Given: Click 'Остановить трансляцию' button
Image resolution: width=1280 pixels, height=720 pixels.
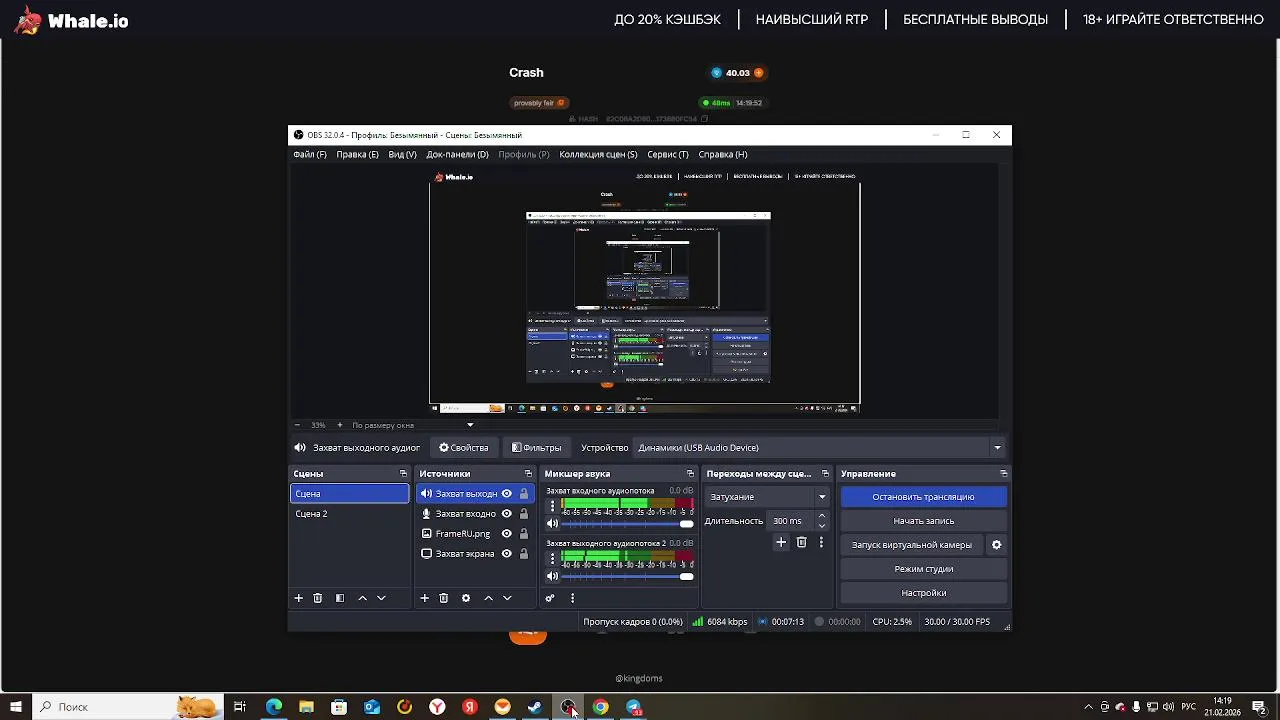Looking at the screenshot, I should tap(923, 497).
